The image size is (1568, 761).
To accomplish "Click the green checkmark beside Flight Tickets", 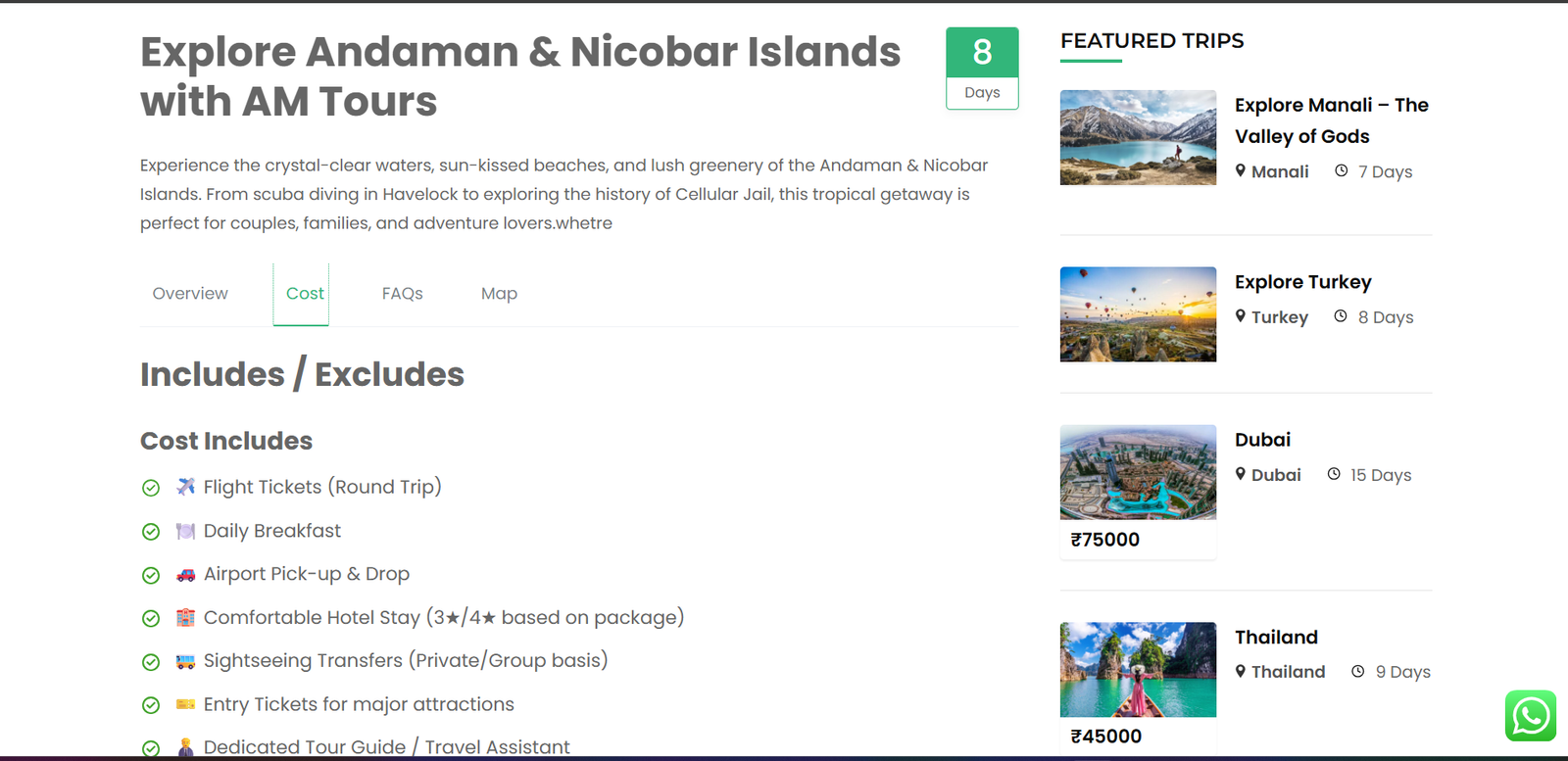I will [x=151, y=488].
